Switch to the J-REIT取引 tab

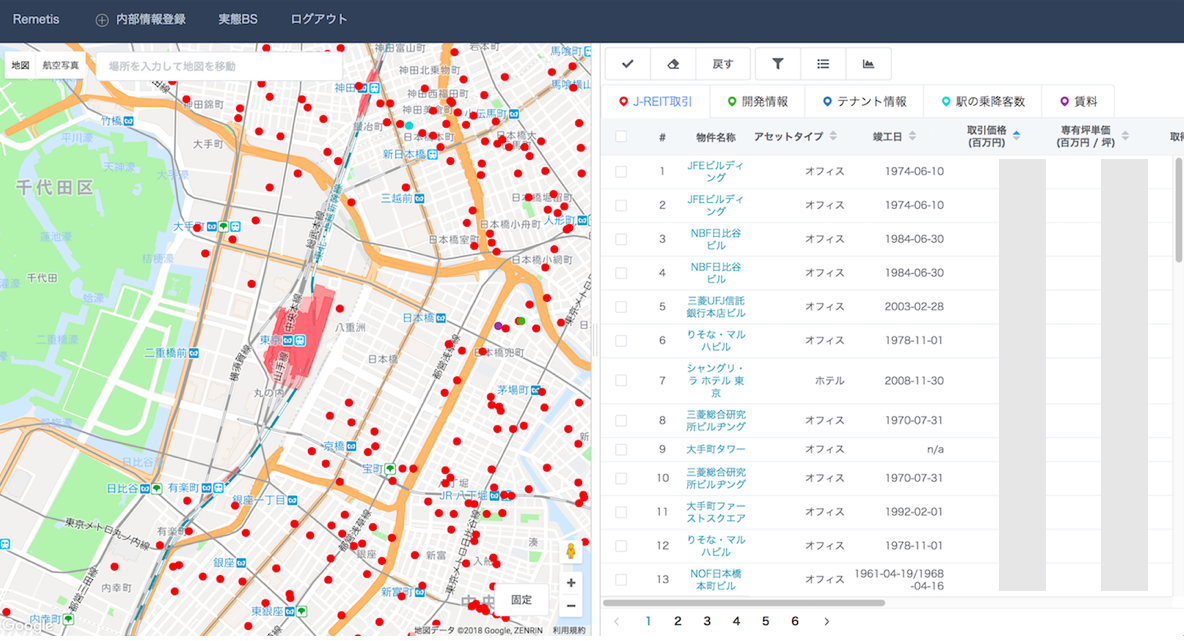[655, 101]
